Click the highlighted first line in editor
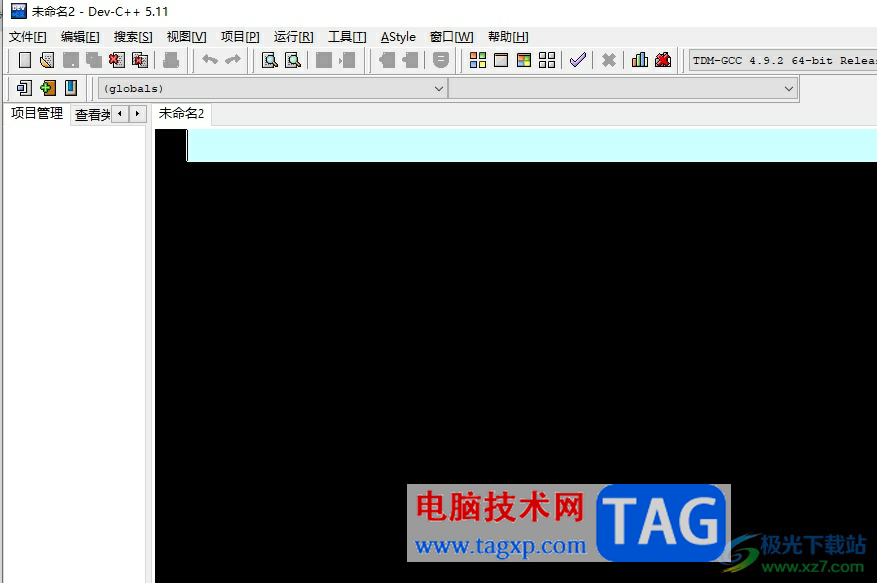 (532, 145)
